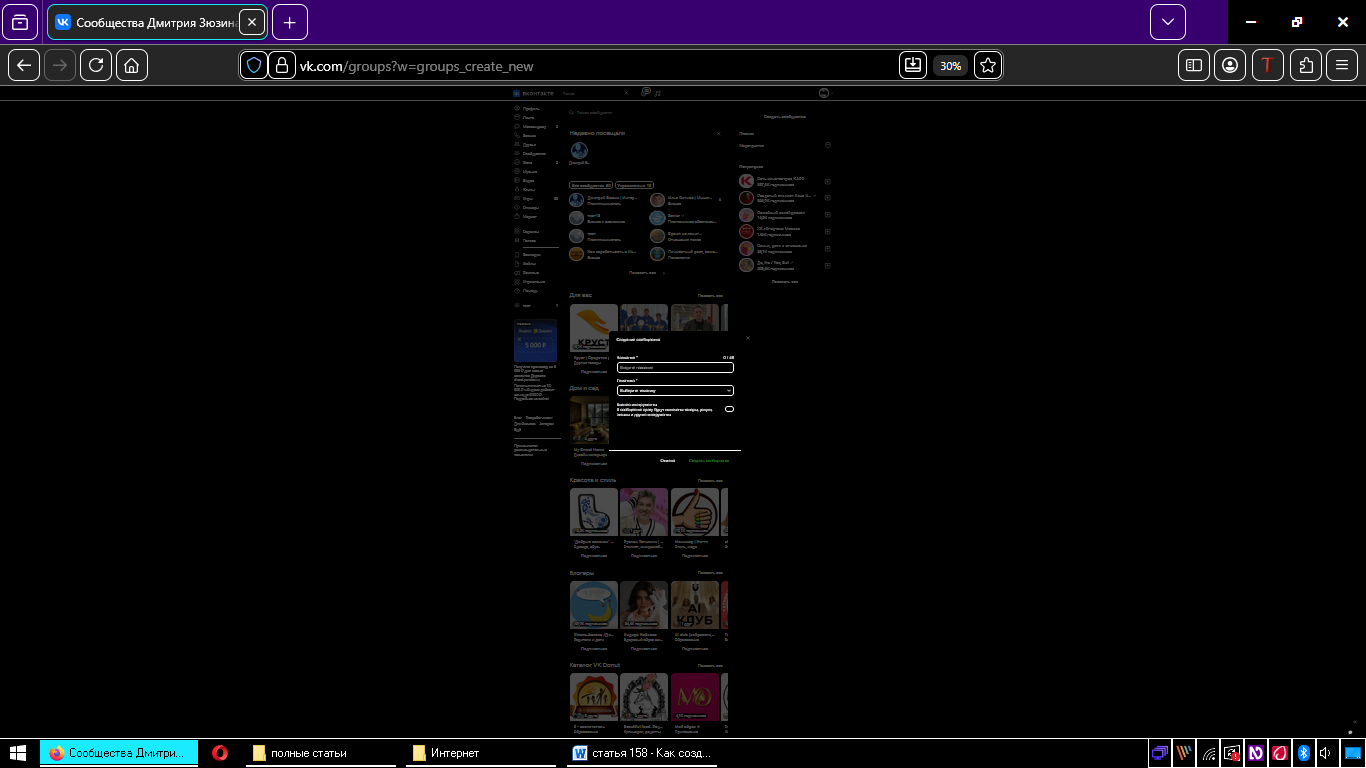Click the community name input field

675,368
